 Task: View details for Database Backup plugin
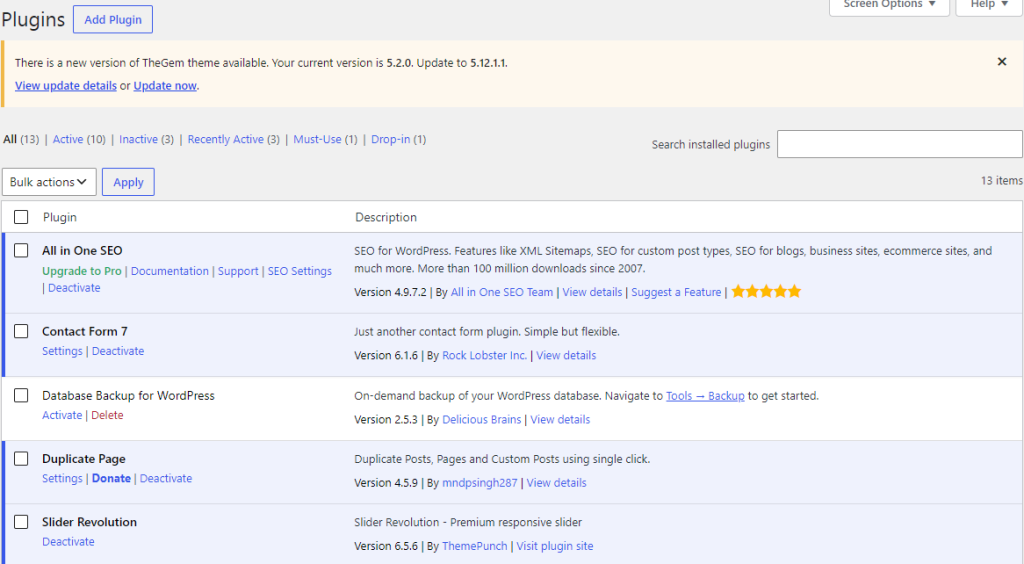(560, 420)
